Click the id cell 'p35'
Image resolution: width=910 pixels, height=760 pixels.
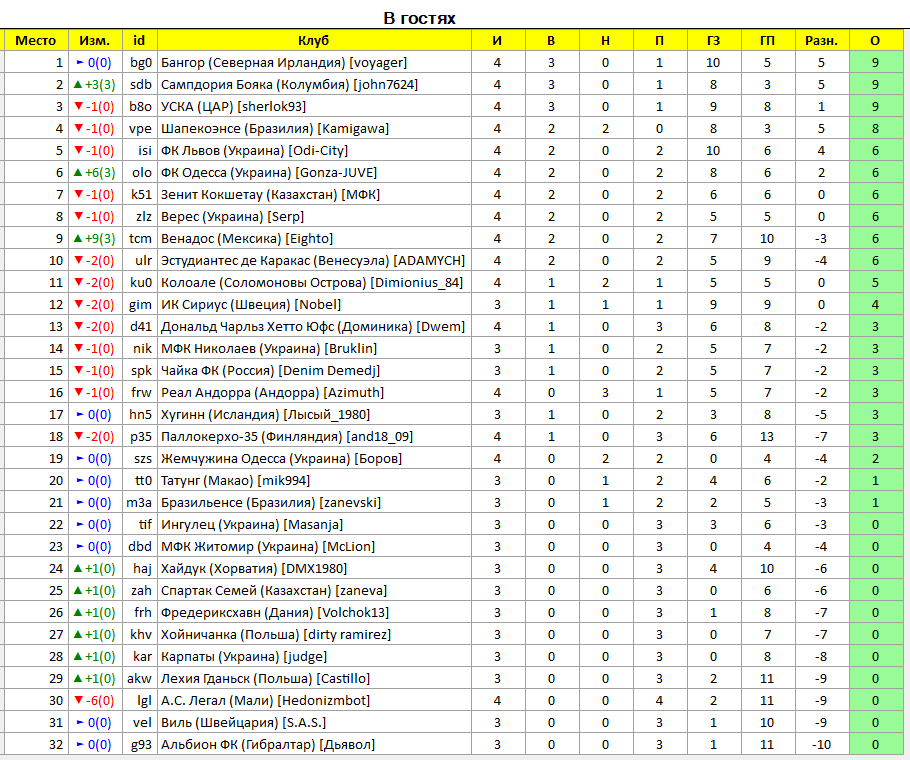[141, 437]
